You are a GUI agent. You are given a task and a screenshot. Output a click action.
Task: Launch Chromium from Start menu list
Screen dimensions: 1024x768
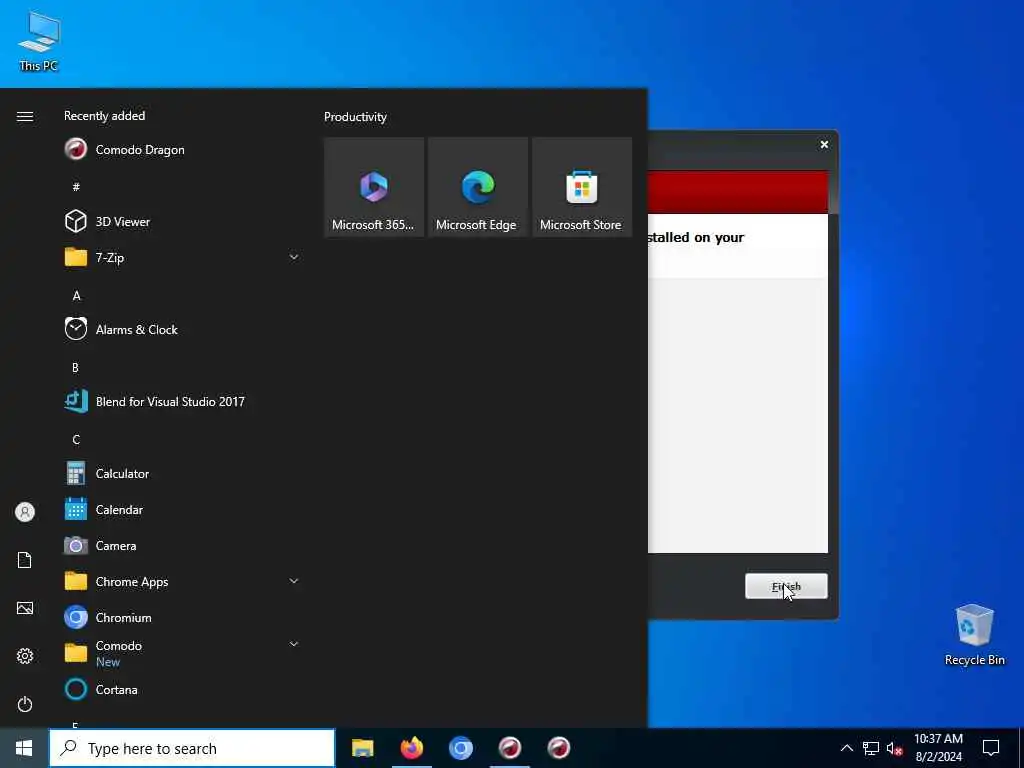[x=182, y=616]
